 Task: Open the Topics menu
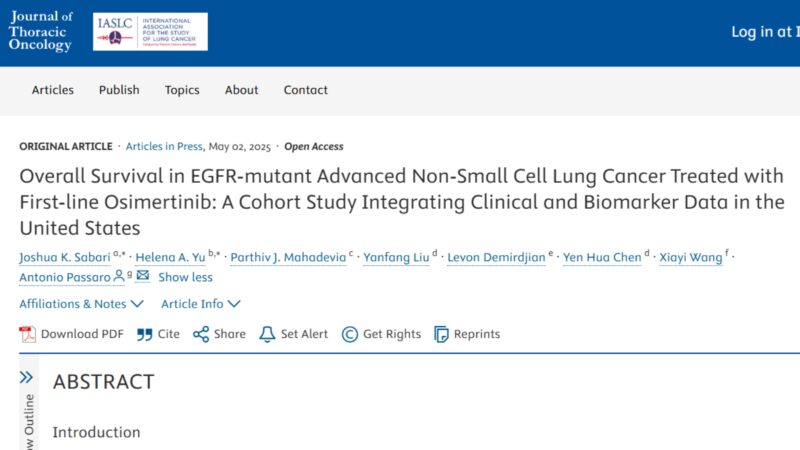(x=182, y=90)
